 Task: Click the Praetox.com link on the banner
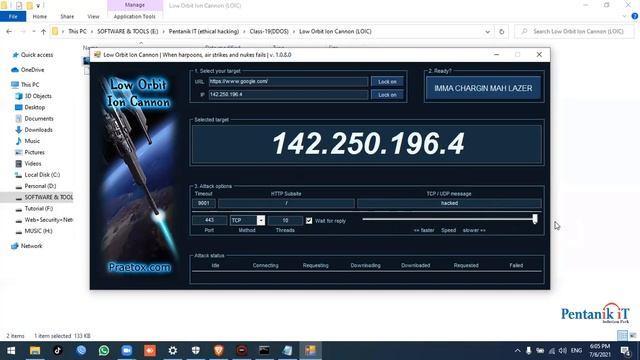tap(139, 267)
